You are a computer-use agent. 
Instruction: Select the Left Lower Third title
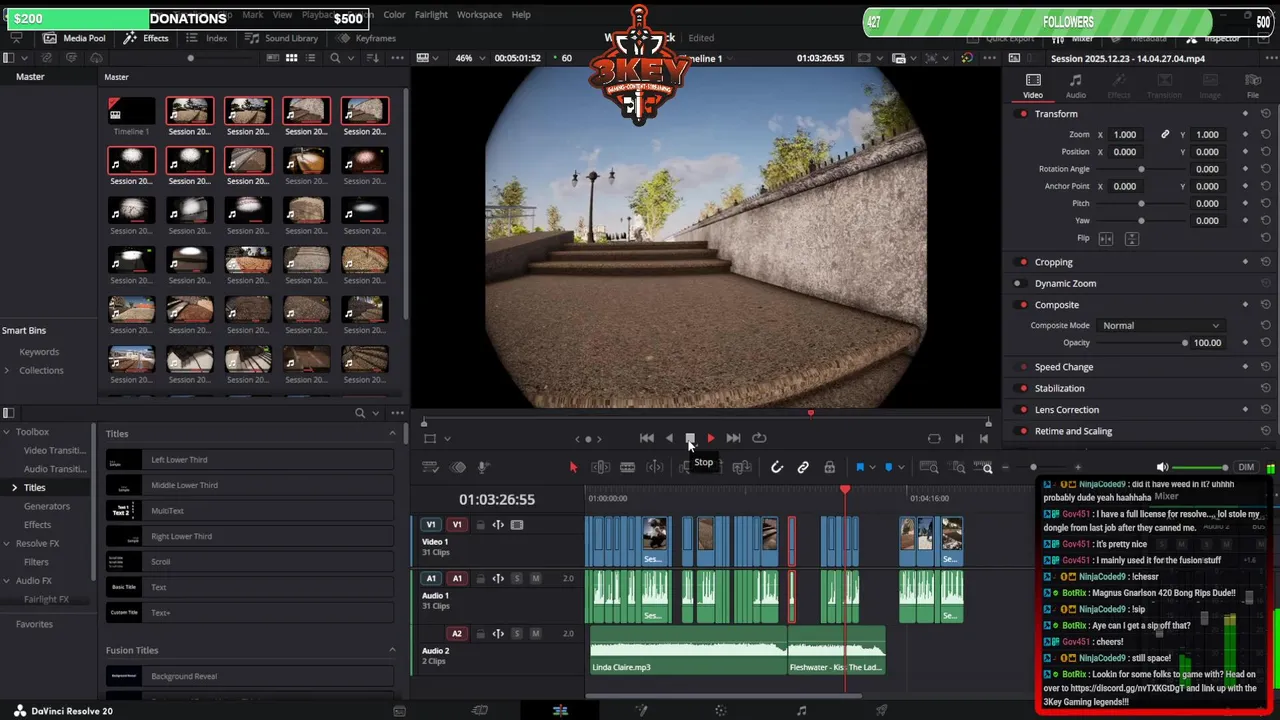250,460
